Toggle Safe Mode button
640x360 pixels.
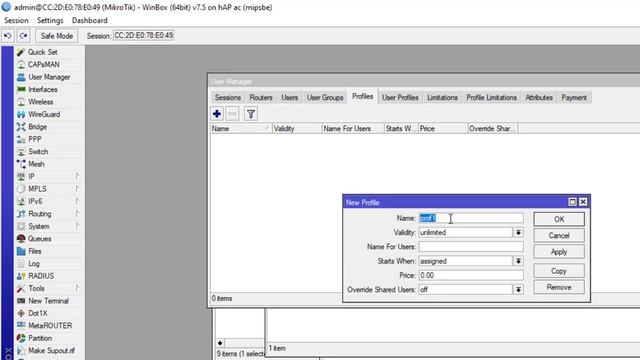(x=57, y=36)
